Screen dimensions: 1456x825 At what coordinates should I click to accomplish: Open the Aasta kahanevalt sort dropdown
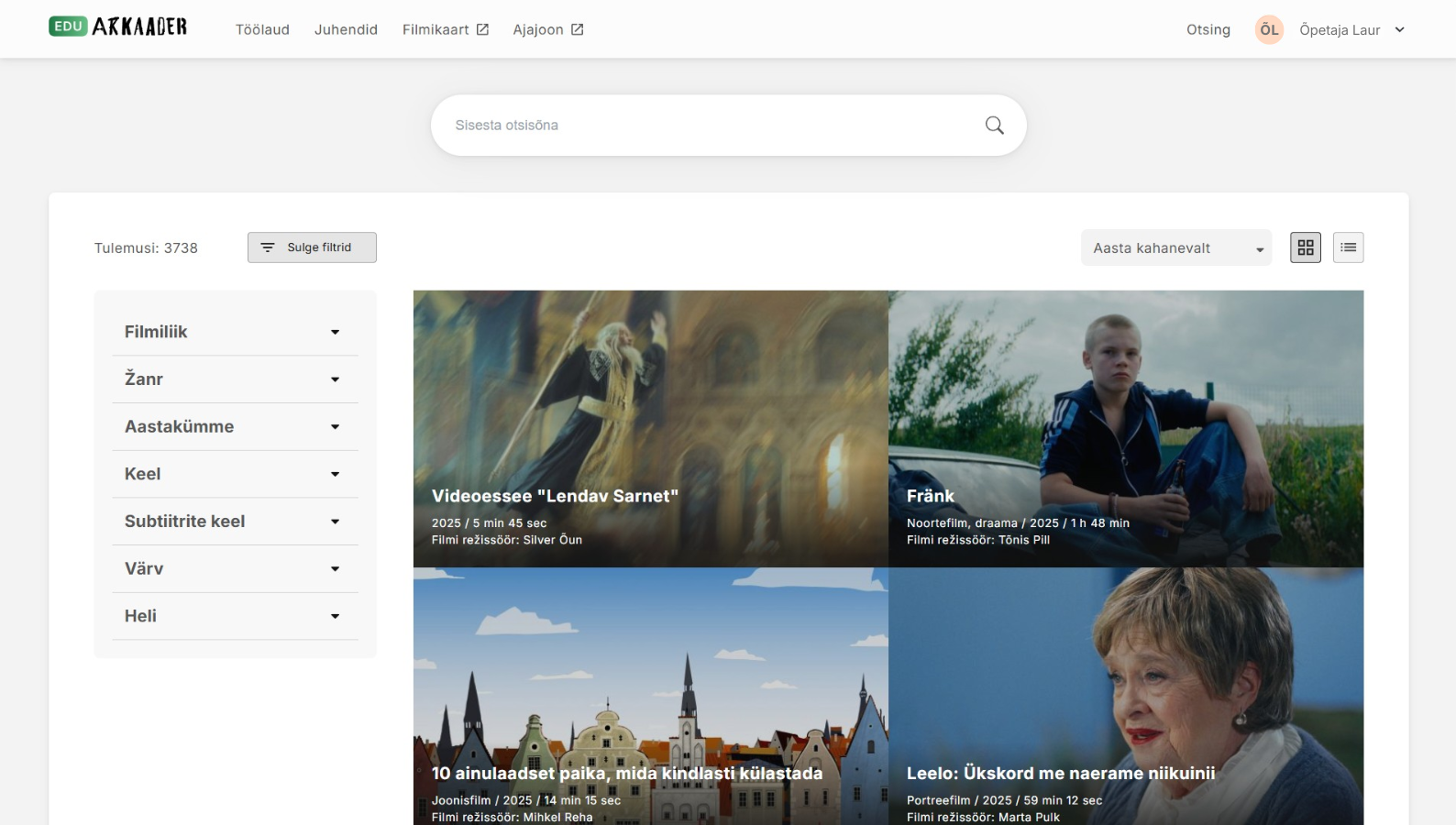pos(1175,248)
